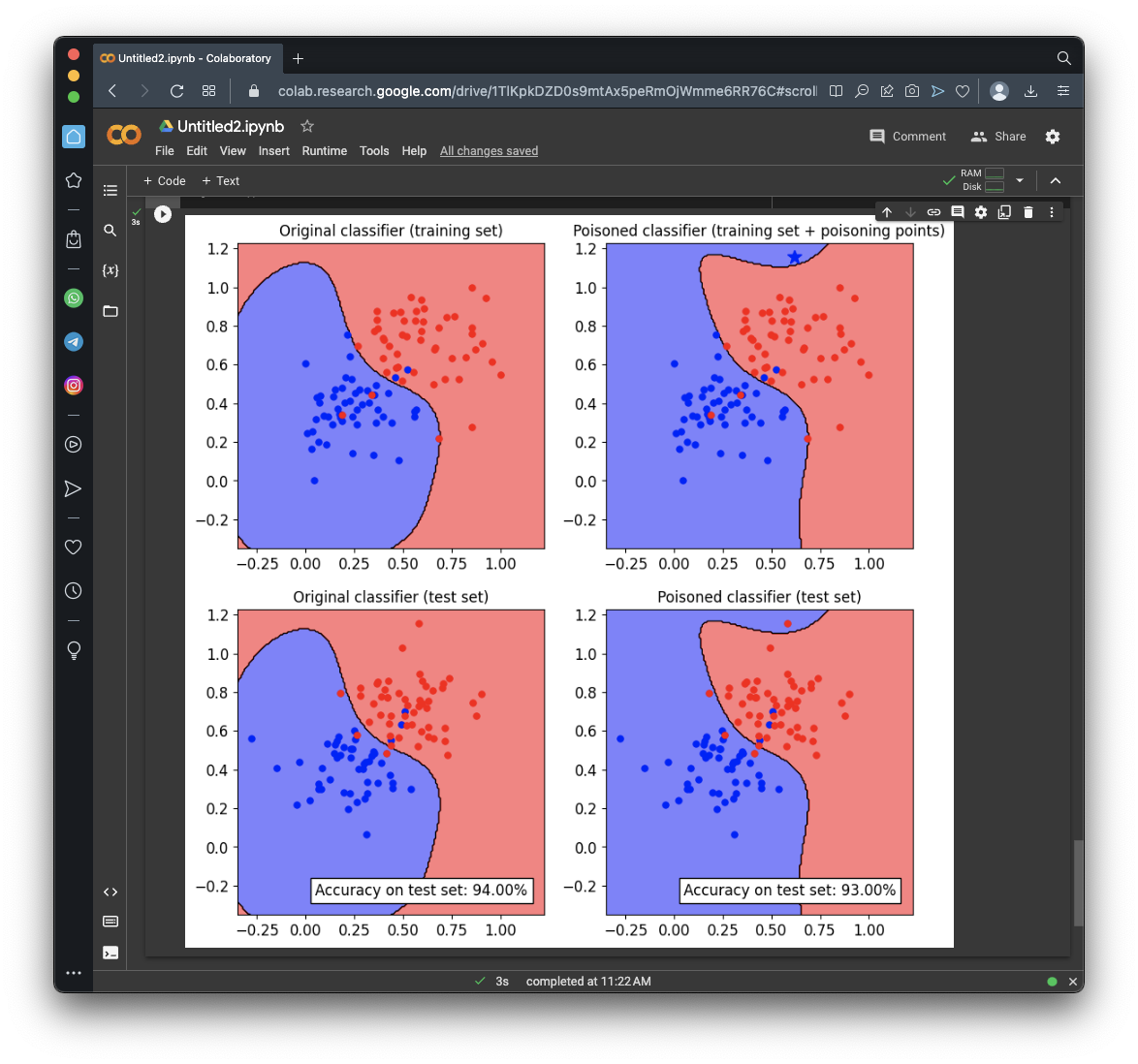Delete the cell with trash icon
Screen dimensions: 1138x1064
1027,212
